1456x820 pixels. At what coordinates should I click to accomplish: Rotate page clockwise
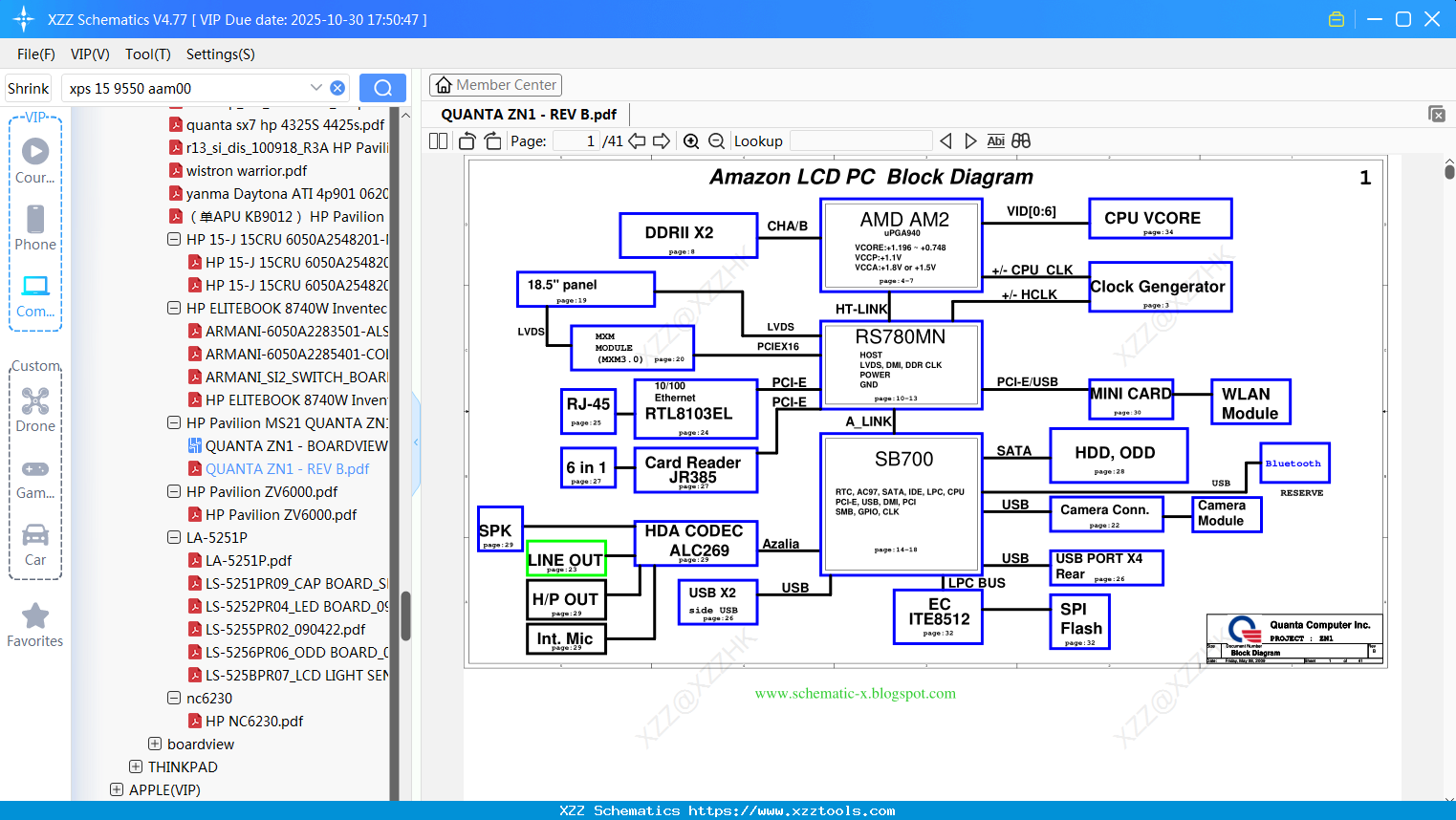(492, 140)
